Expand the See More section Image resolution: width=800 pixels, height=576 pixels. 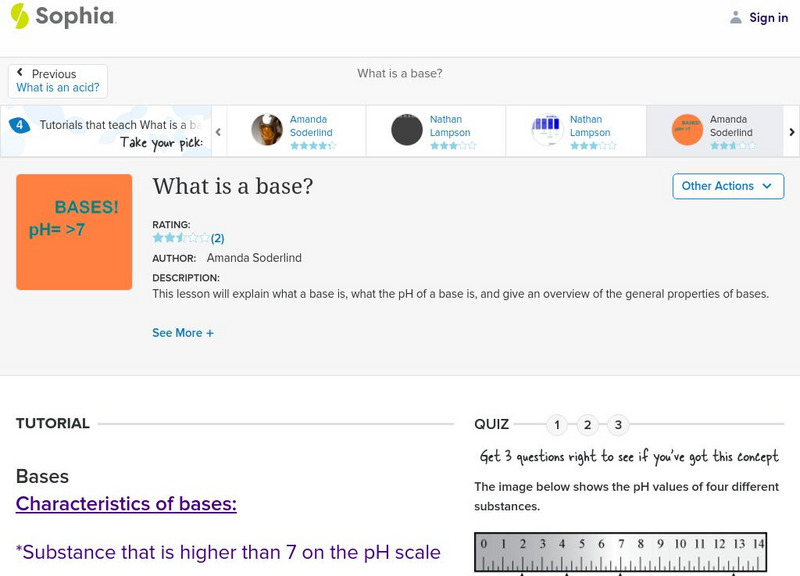(183, 332)
